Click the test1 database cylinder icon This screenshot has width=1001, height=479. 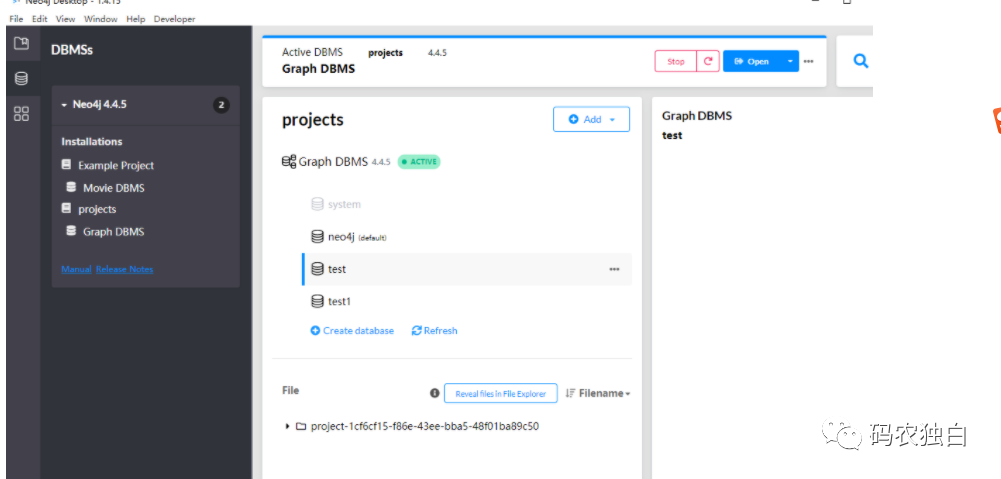coord(317,301)
